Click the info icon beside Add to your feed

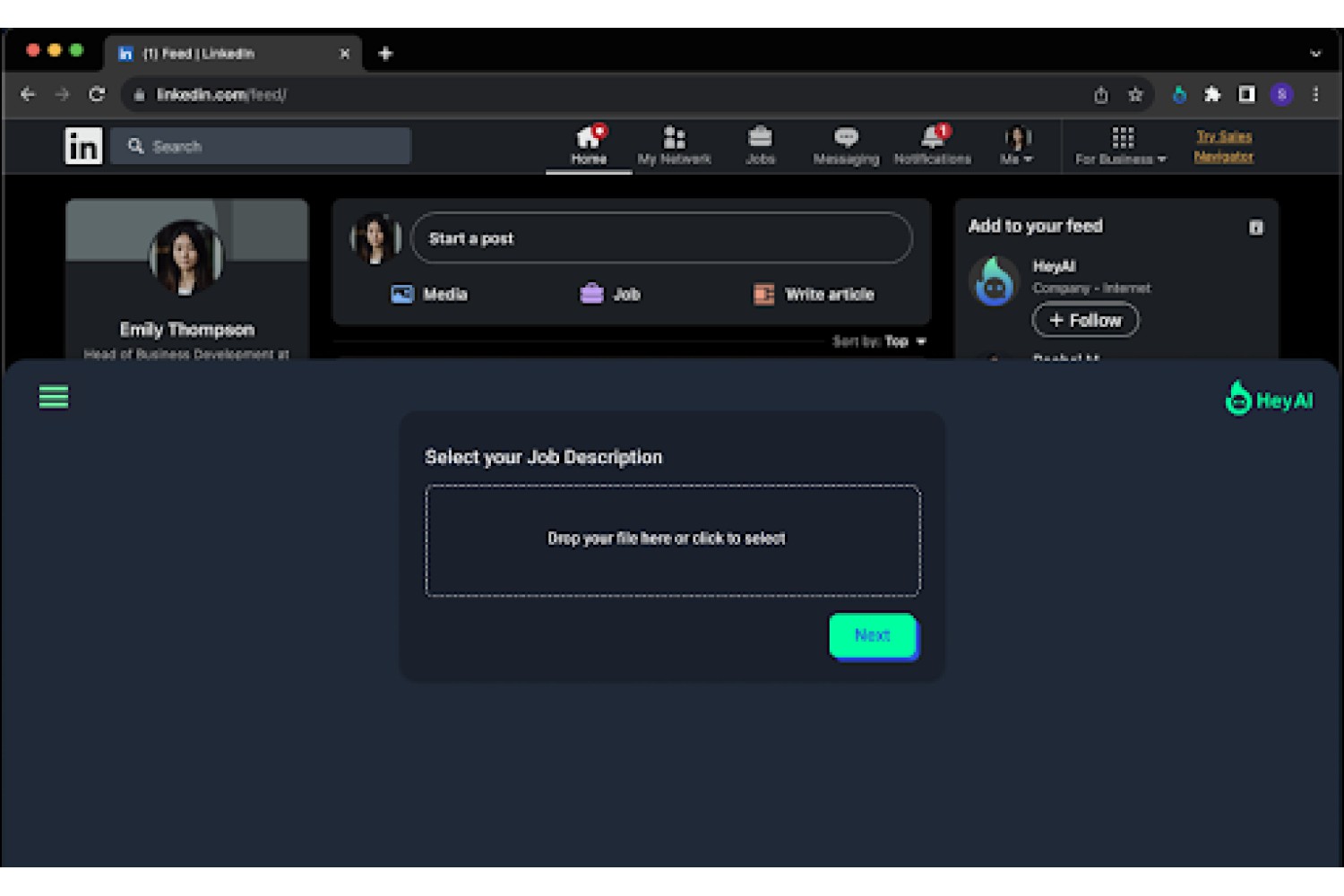1256,228
